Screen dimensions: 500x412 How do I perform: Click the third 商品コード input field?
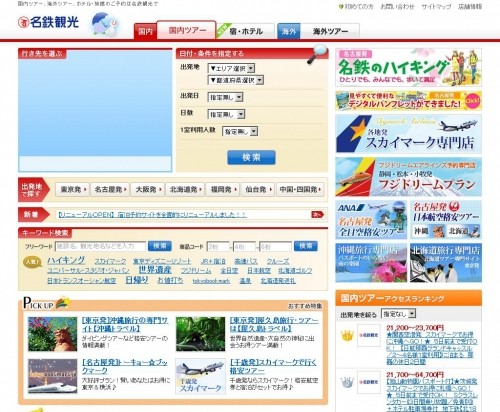pyautogui.click(x=275, y=247)
